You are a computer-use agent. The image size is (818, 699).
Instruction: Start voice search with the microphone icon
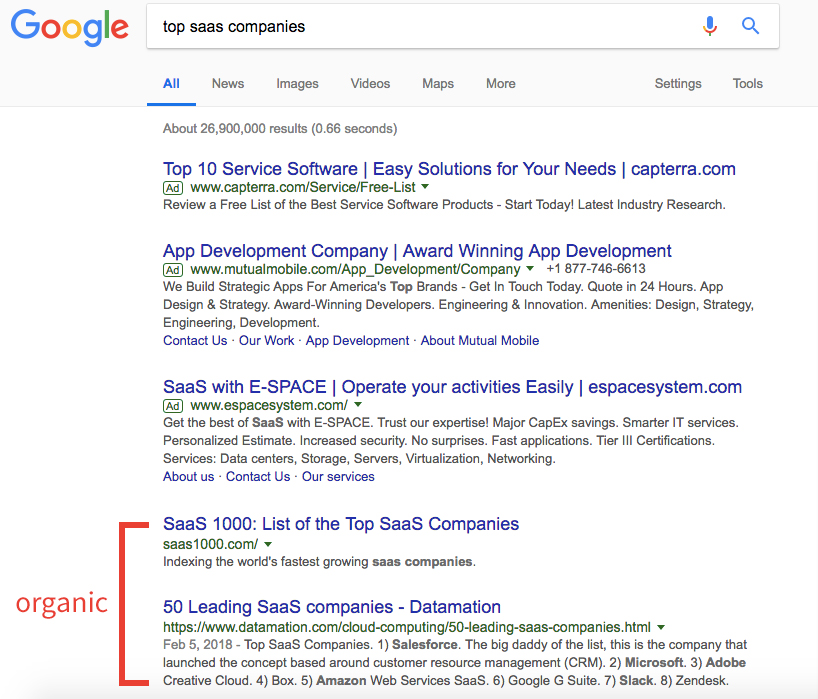pos(710,26)
